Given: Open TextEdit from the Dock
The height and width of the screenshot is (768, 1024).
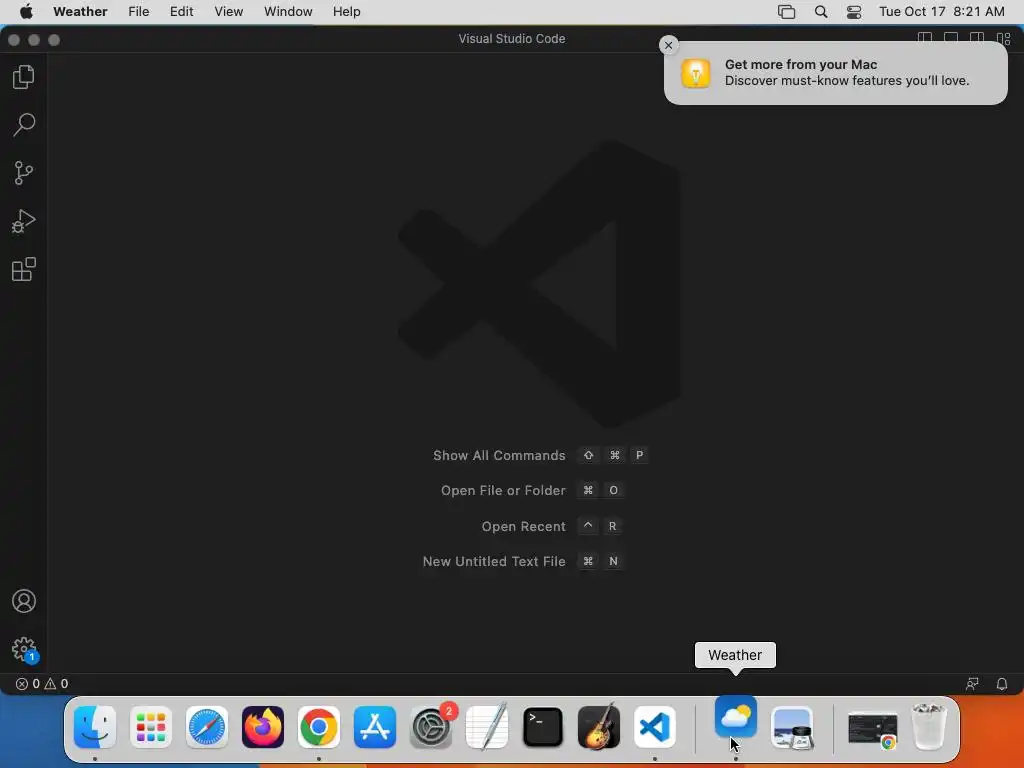Looking at the screenshot, I should (x=487, y=727).
